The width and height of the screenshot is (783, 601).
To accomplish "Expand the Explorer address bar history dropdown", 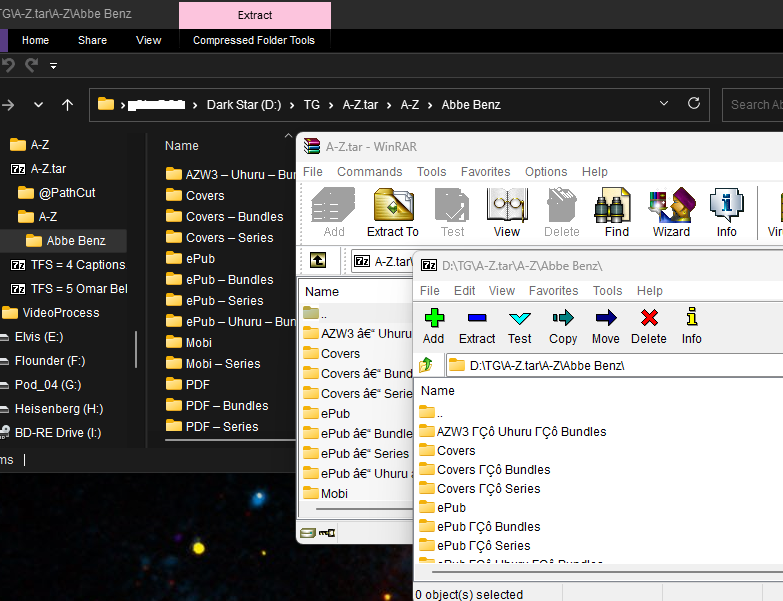I will pyautogui.click(x=664, y=104).
